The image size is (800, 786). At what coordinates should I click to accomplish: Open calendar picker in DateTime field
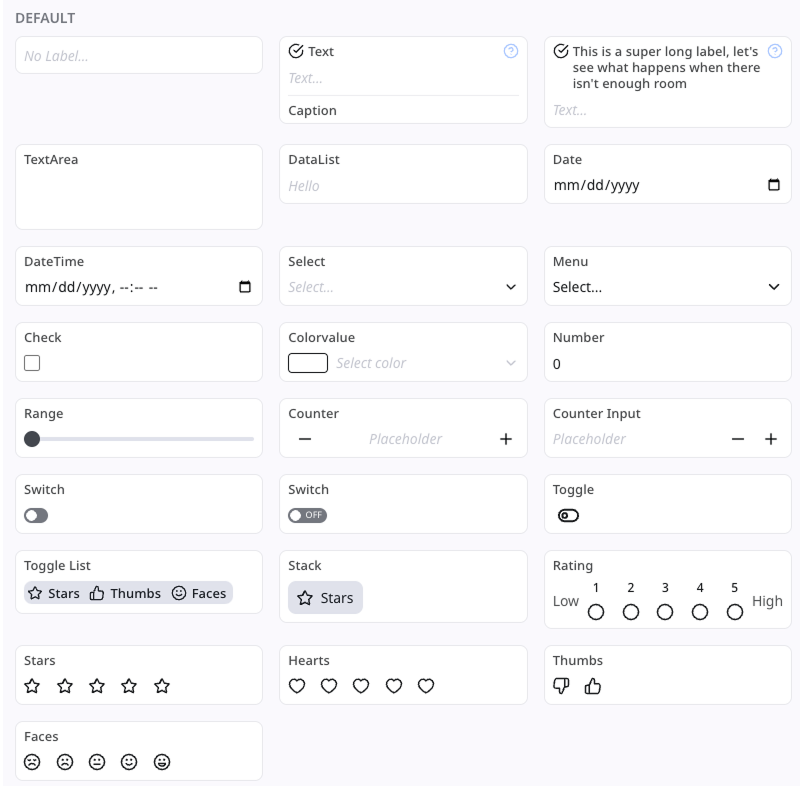click(245, 287)
